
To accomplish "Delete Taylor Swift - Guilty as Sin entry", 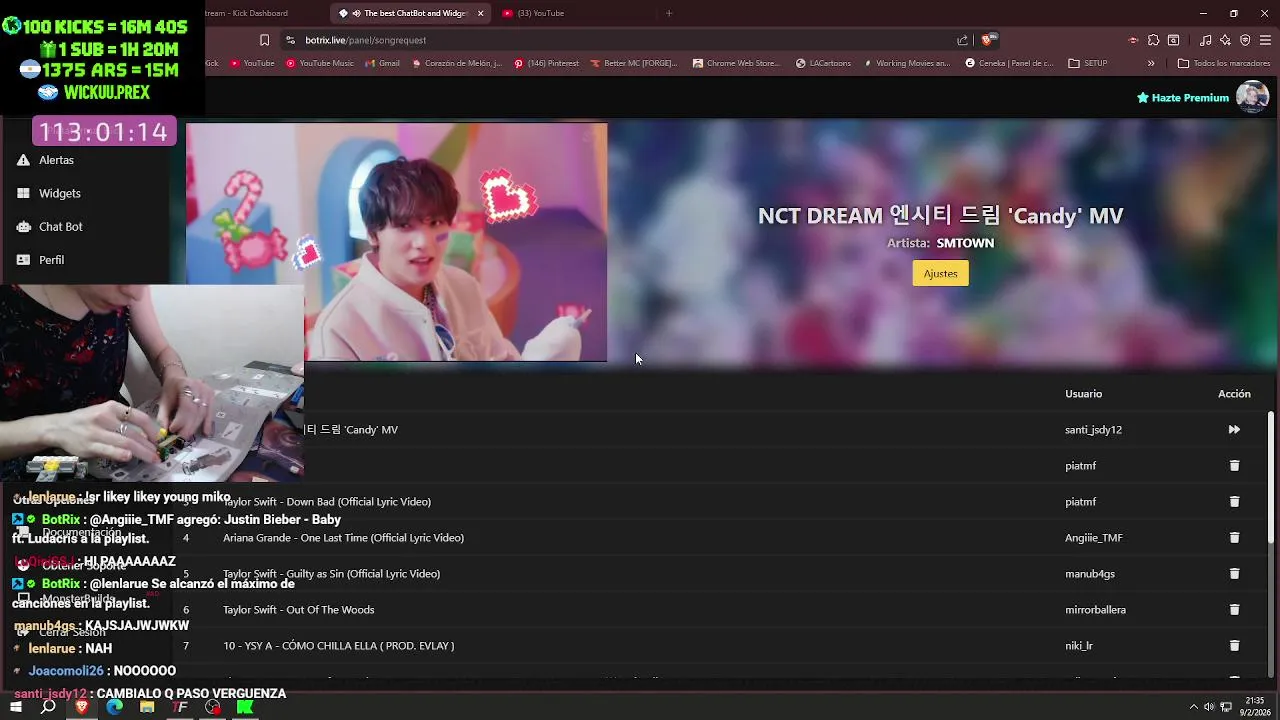I will point(1234,574).
